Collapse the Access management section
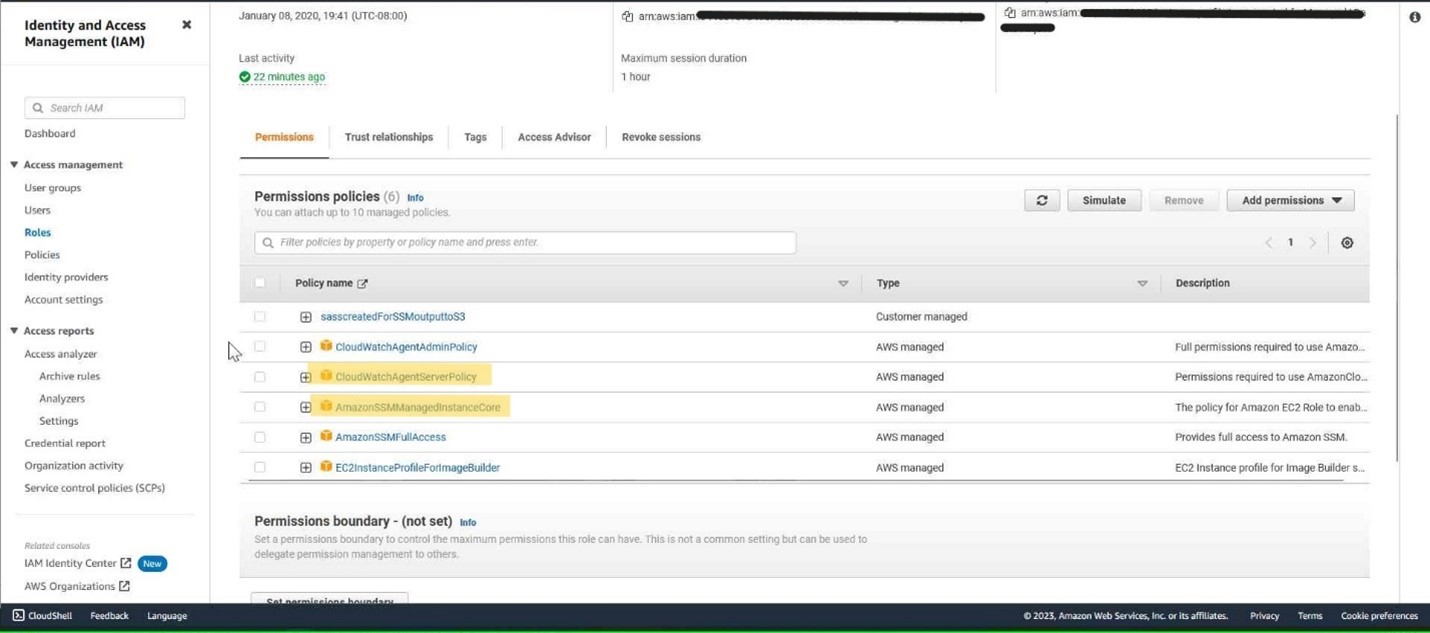1430x633 pixels. (x=14, y=165)
